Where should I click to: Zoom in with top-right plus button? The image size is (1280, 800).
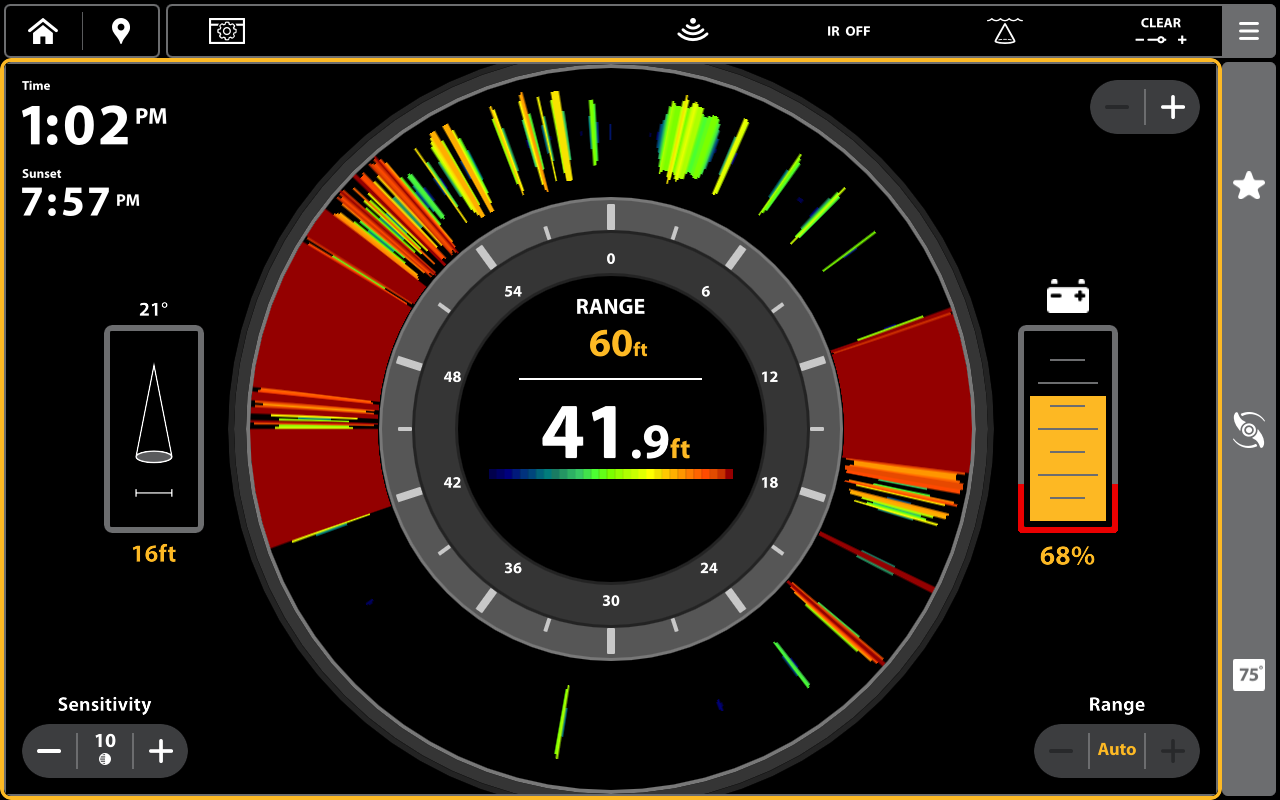tap(1172, 107)
